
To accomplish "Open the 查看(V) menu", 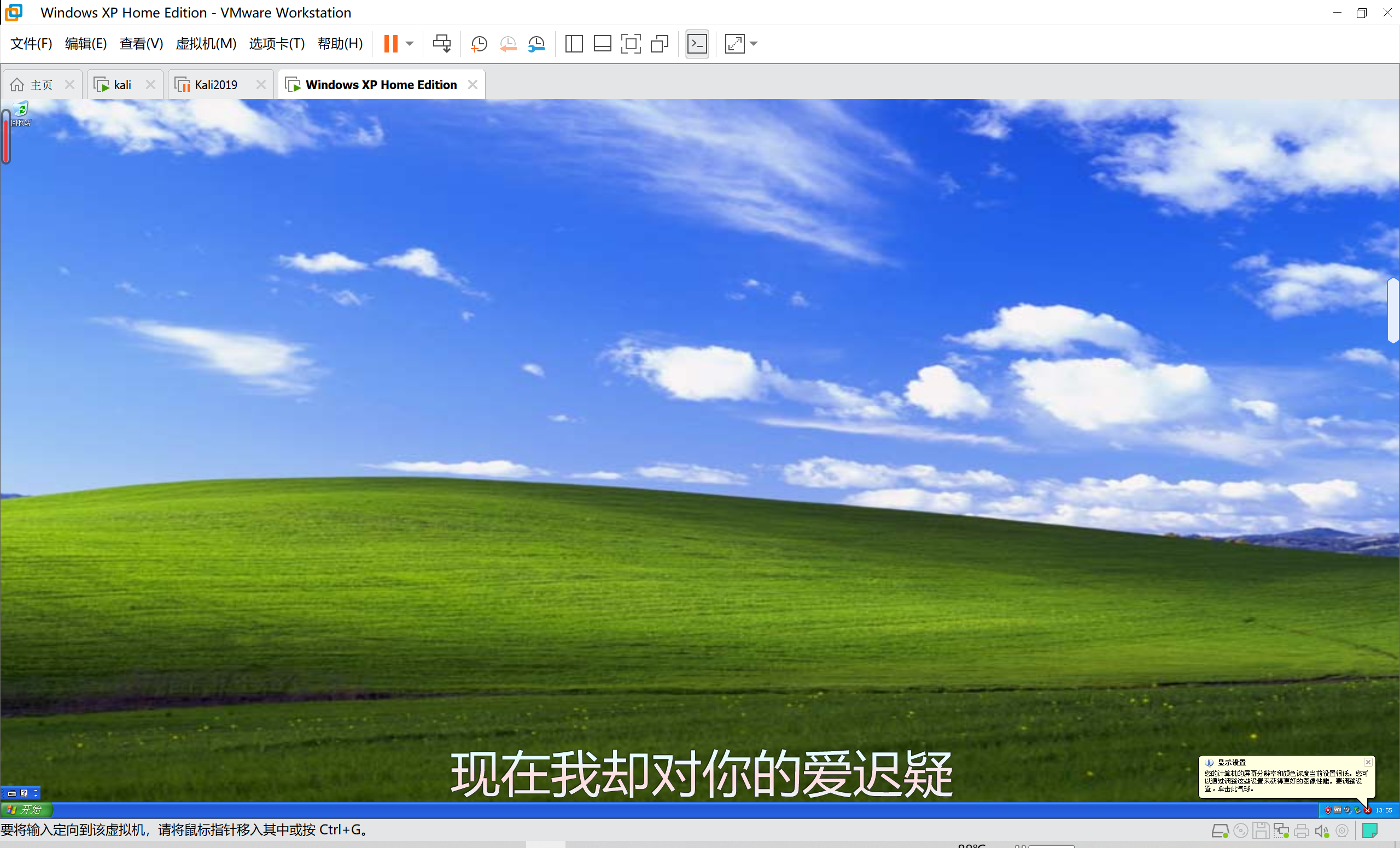I will coord(142,44).
